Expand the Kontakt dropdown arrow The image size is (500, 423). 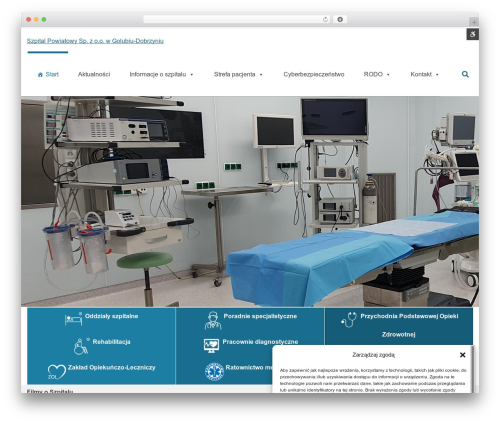(x=437, y=75)
